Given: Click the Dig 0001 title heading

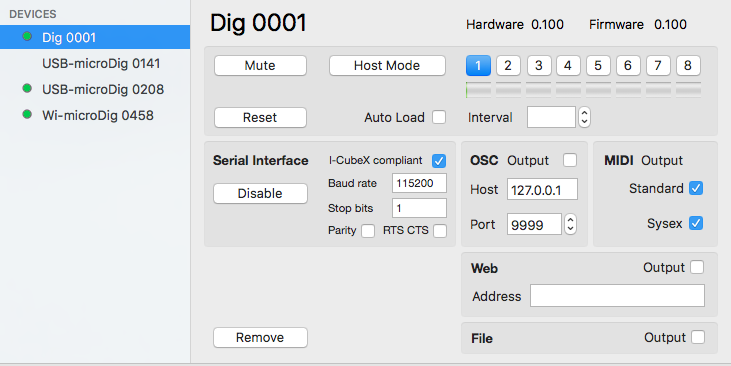Looking at the screenshot, I should click(x=258, y=23).
